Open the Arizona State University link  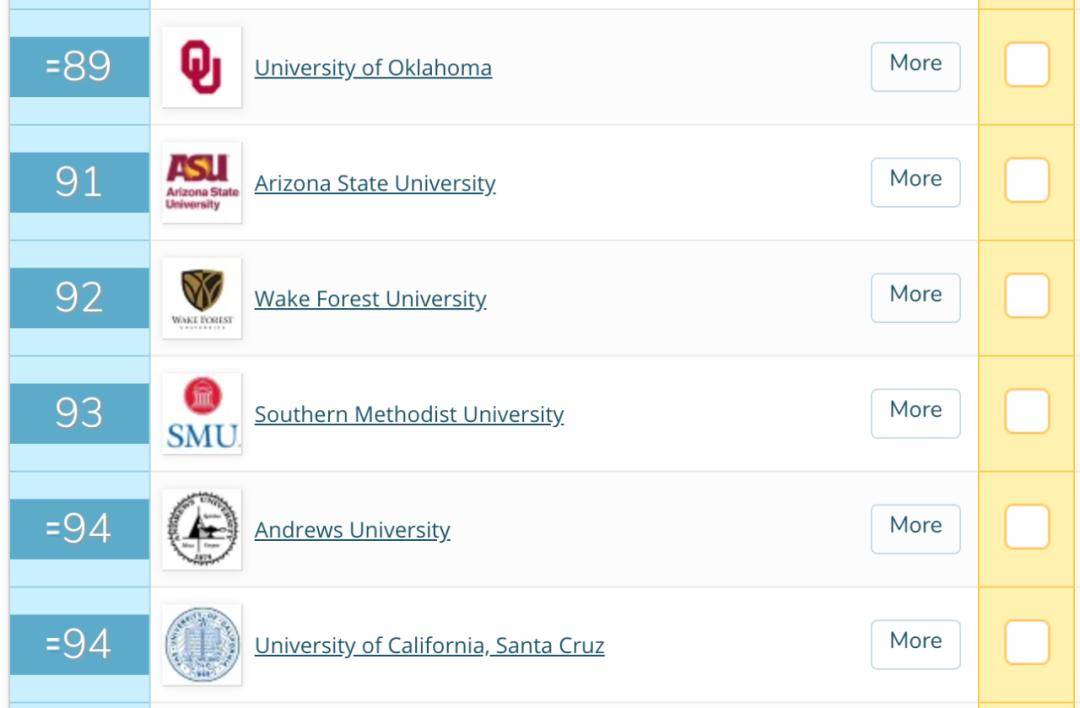point(374,183)
